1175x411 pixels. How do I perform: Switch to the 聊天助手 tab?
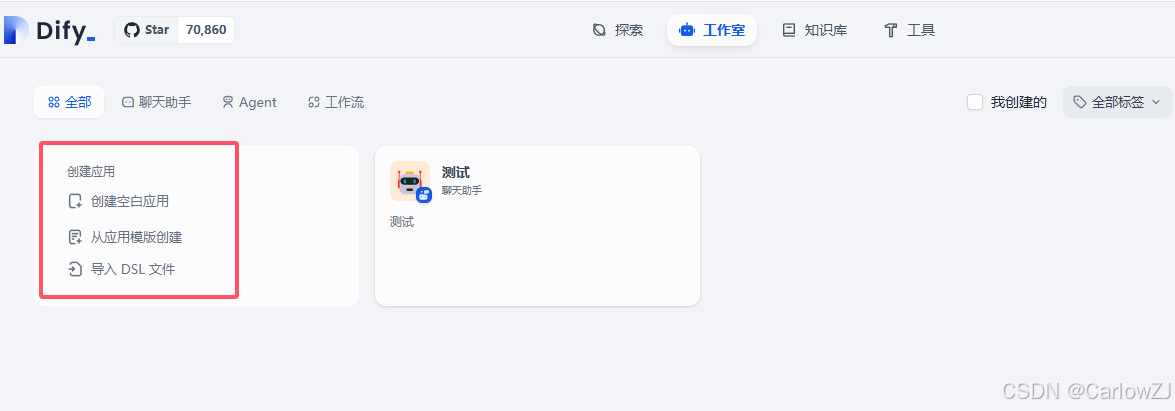[156, 102]
